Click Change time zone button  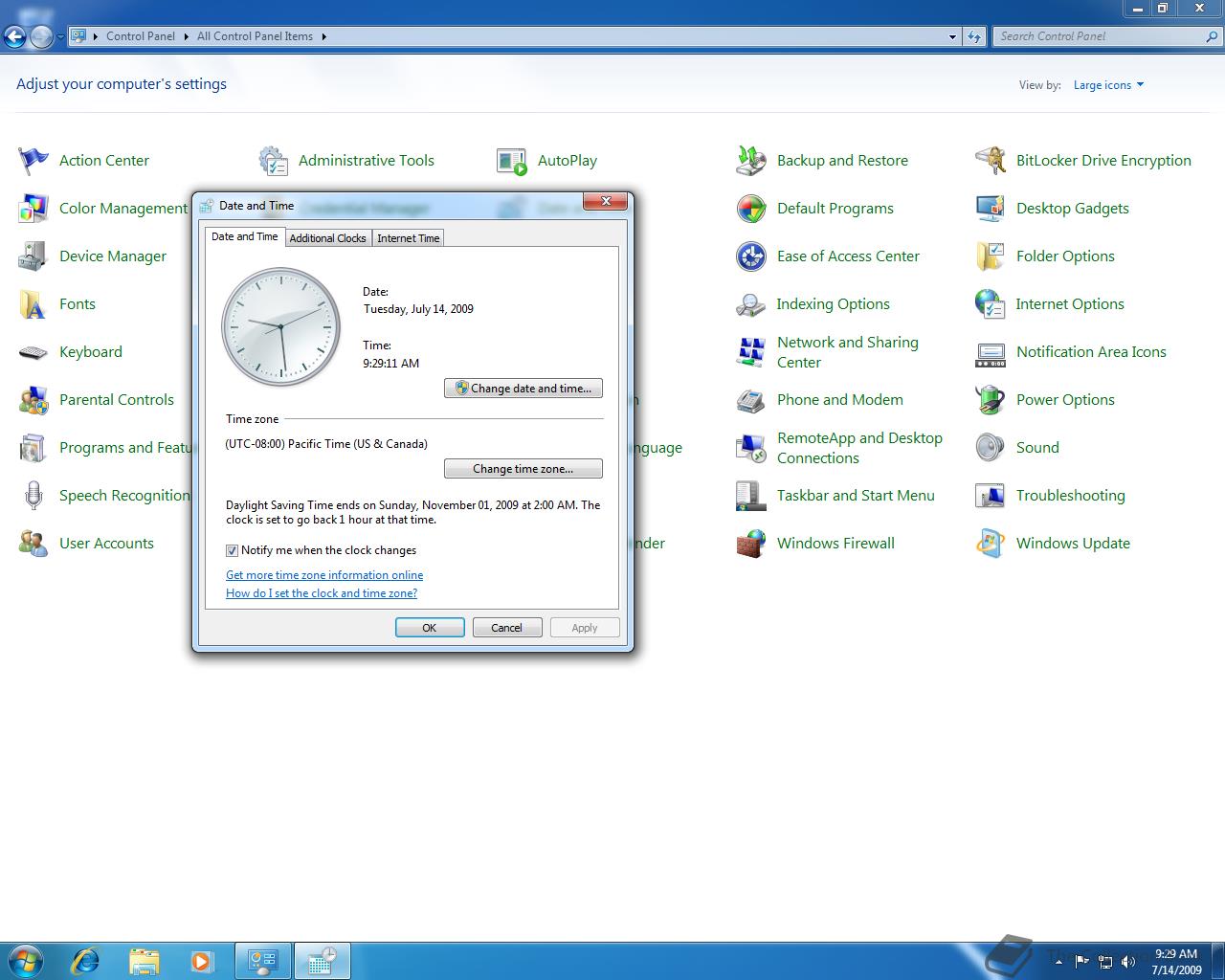[x=523, y=469]
